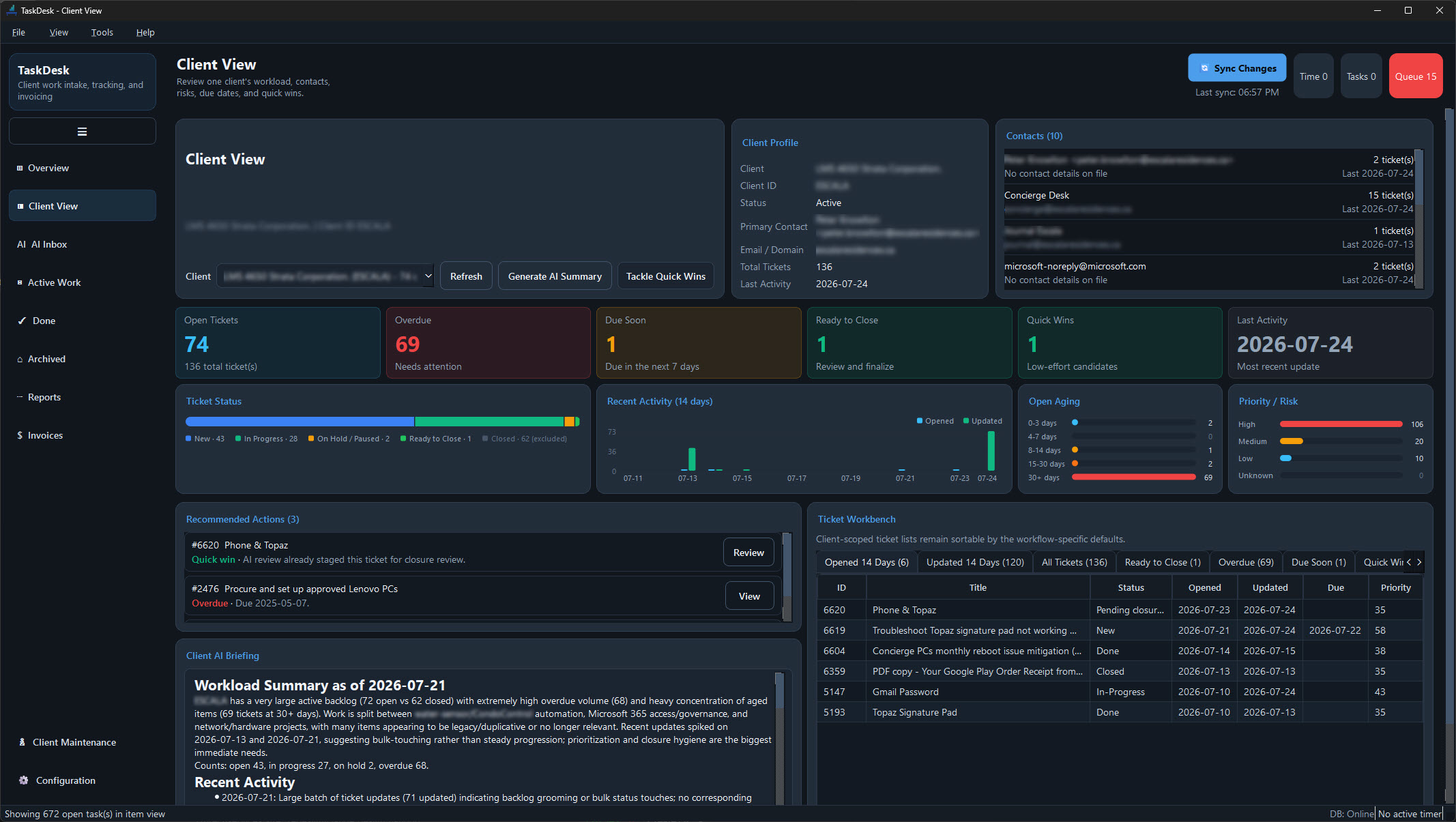The image size is (1456, 822).
Task: Click the Quick Wins summary card
Action: [1120, 343]
